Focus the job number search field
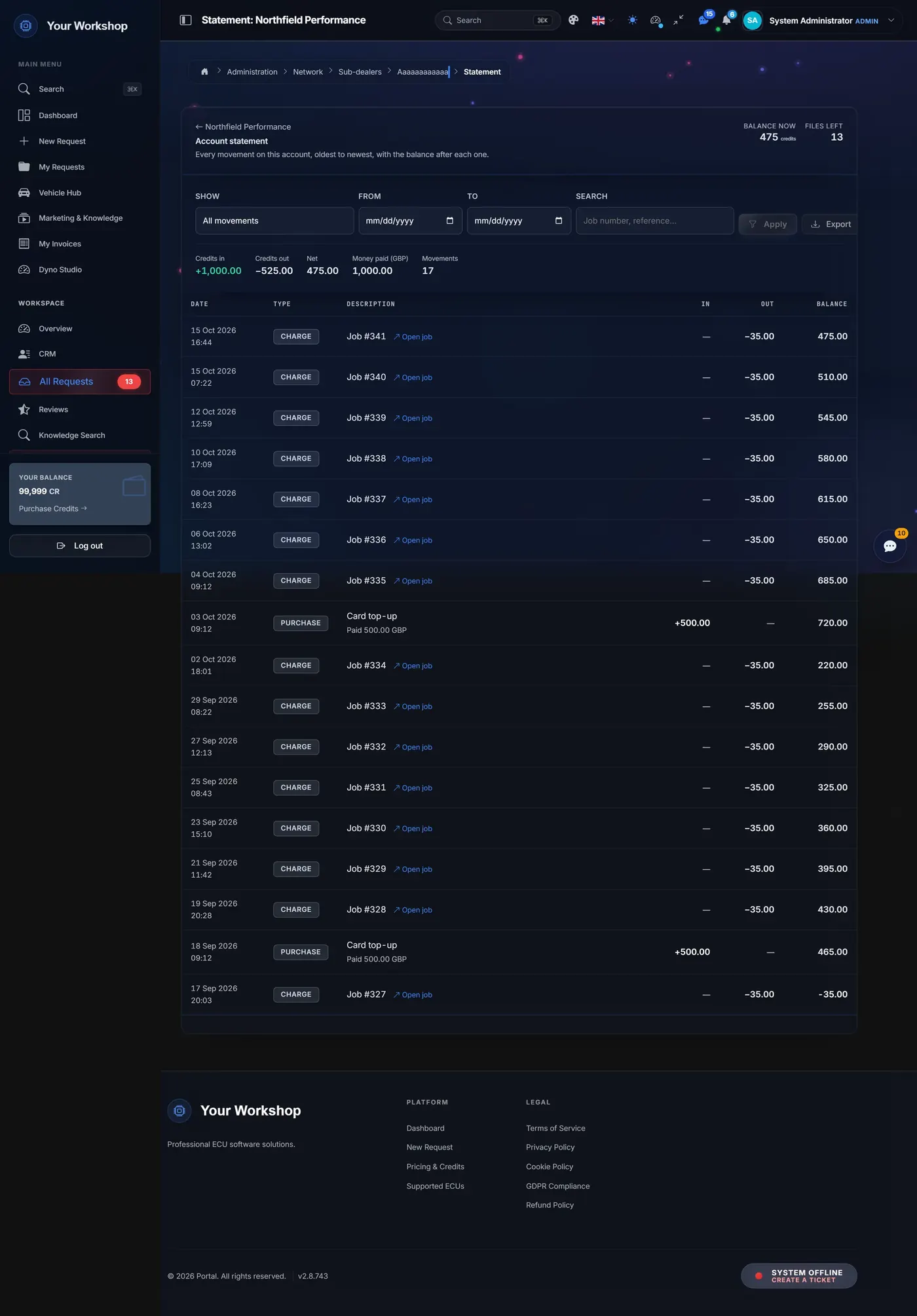 coord(654,221)
